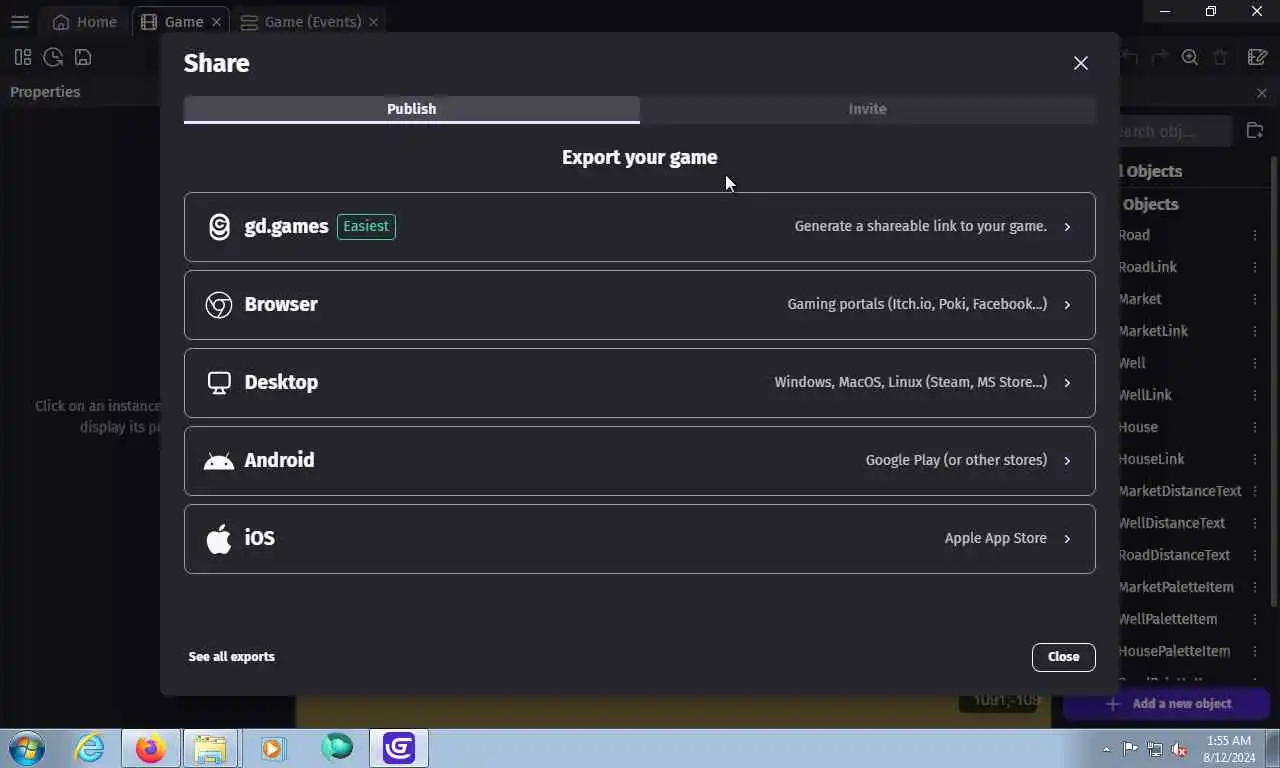Switch to the Publish tab
Screen dimensions: 1280x768
click(411, 109)
